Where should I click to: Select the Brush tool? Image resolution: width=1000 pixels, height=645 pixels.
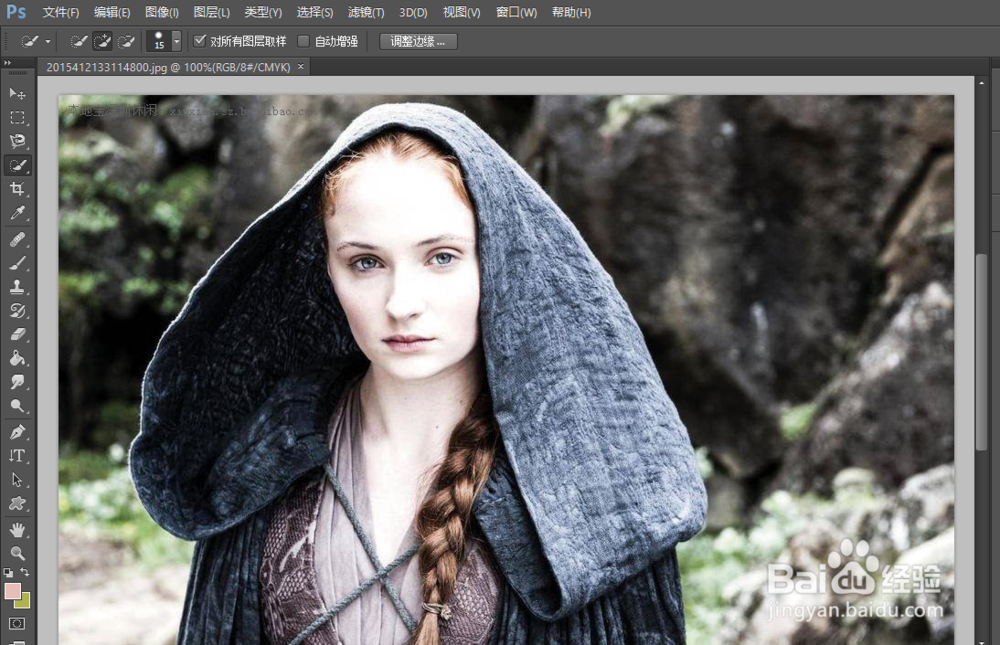point(17,263)
